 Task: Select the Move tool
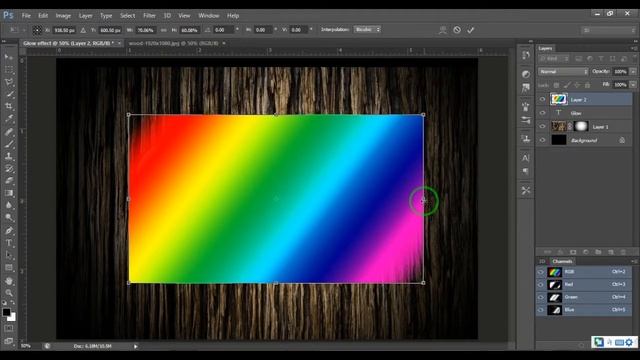(x=9, y=57)
